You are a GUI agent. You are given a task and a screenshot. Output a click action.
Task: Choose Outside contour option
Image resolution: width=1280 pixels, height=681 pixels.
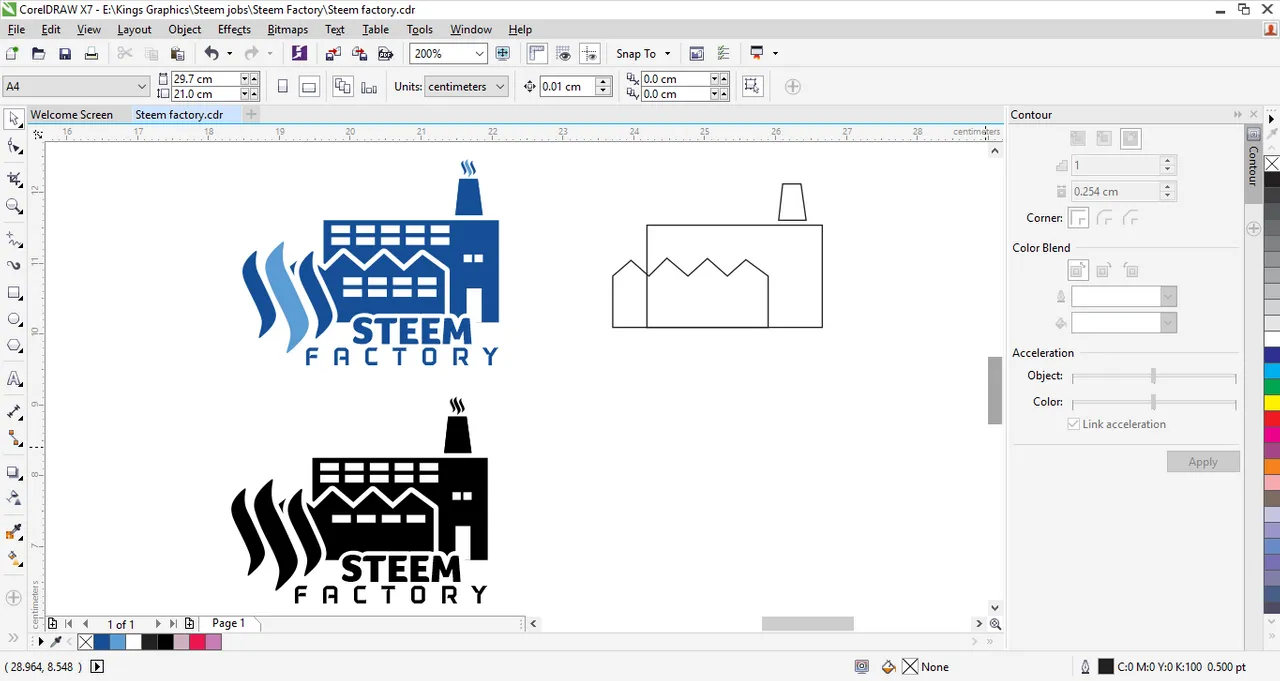coord(1130,139)
